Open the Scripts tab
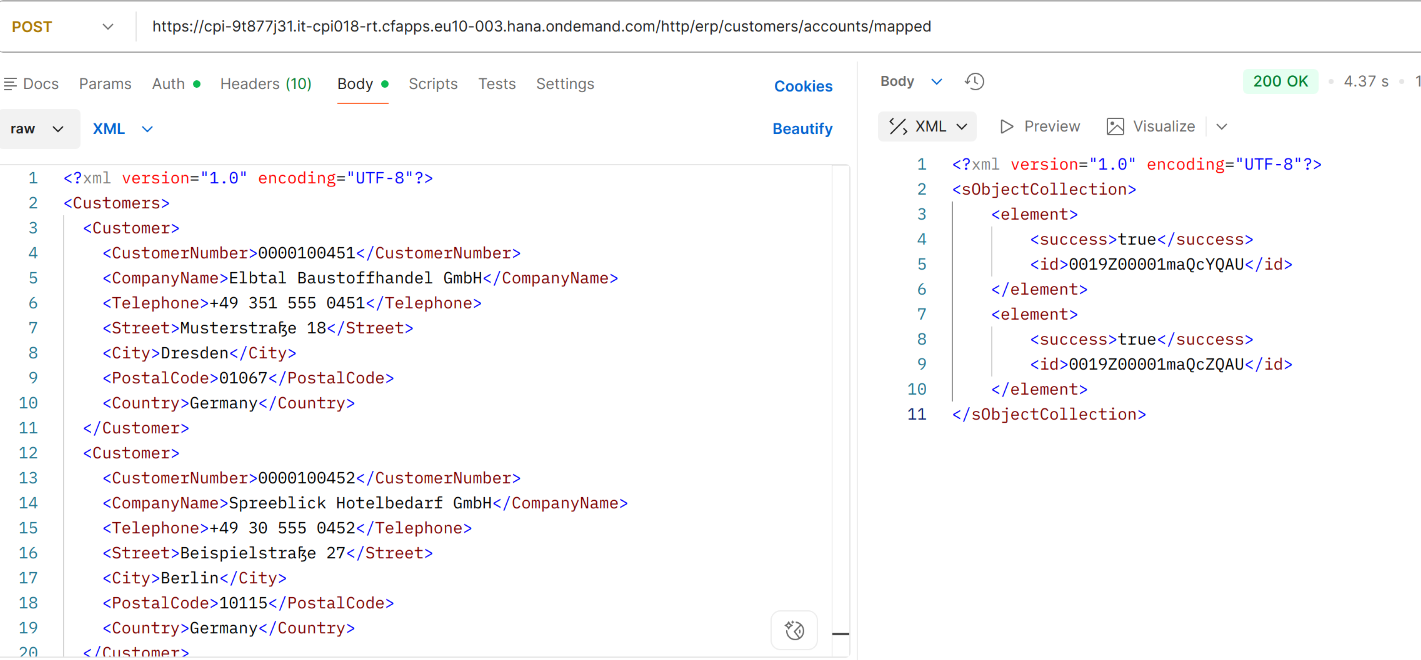This screenshot has width=1421, height=660. 433,84
